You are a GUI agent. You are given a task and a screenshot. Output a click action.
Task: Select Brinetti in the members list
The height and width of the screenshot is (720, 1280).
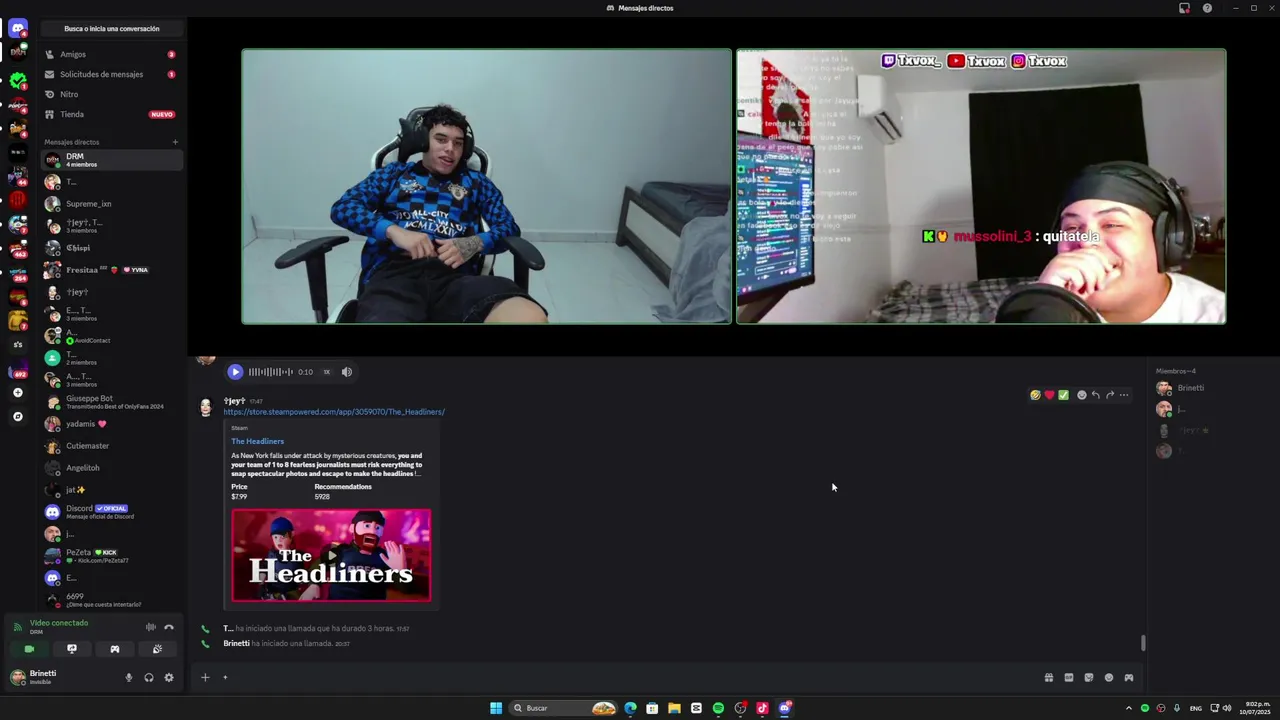coord(1213,388)
